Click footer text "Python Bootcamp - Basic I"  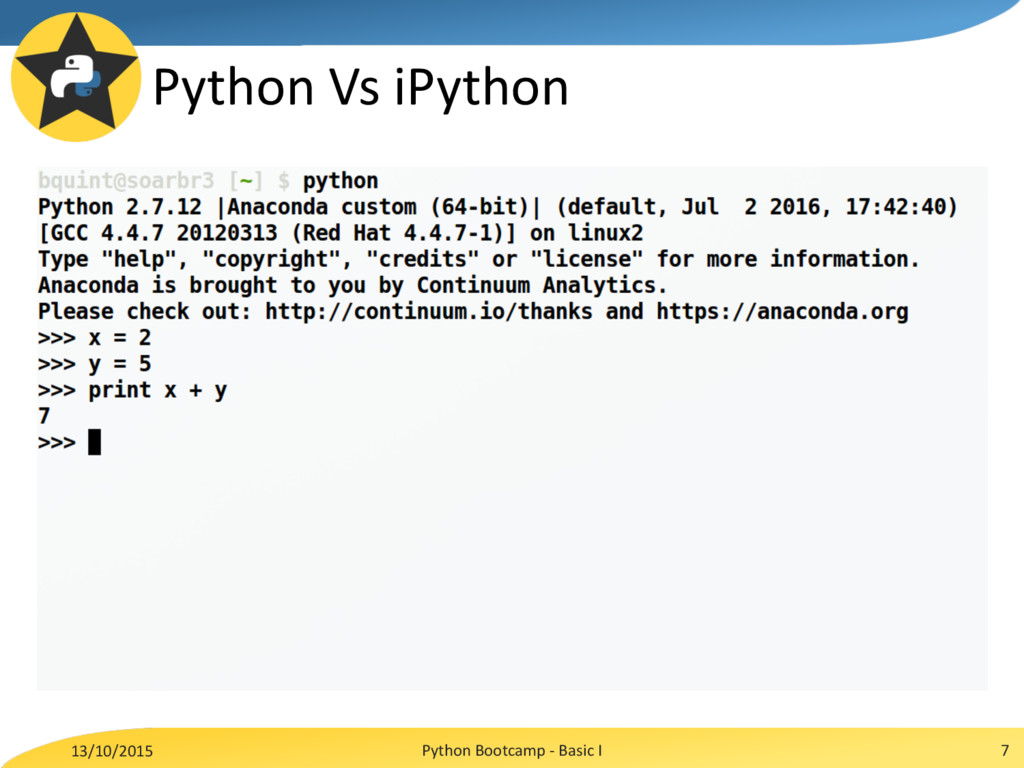(512, 750)
